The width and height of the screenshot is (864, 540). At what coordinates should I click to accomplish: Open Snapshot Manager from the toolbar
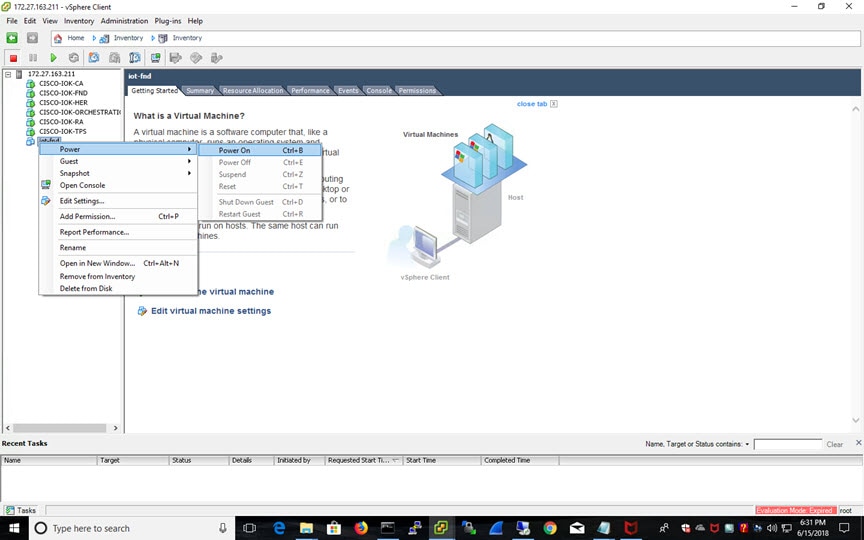coord(135,58)
